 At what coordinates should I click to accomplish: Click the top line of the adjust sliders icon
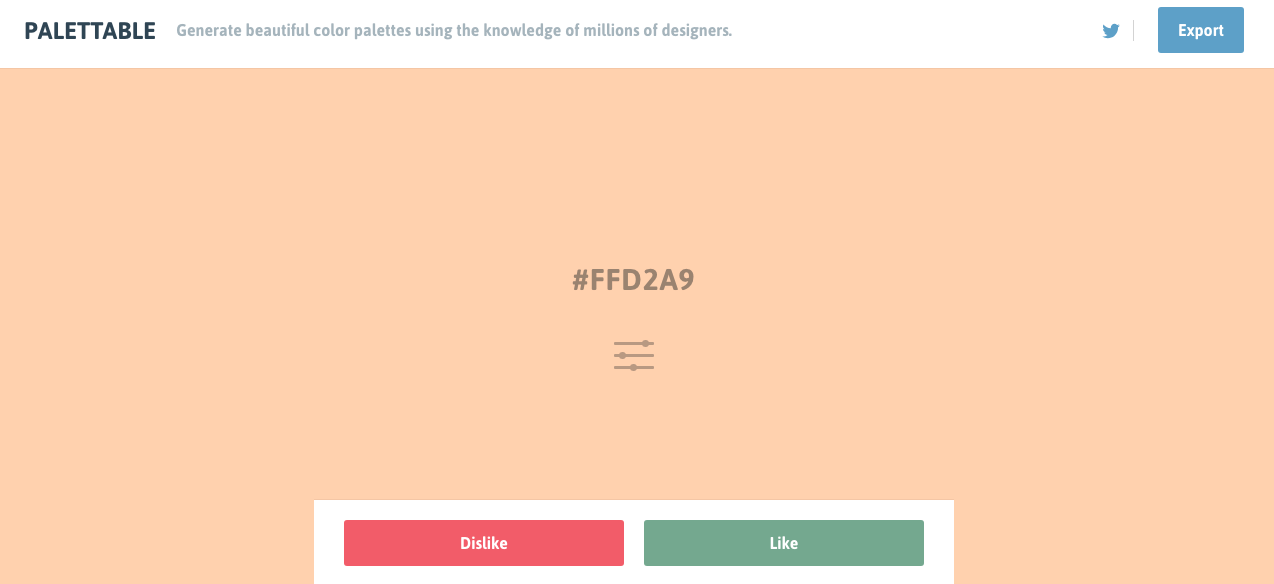tap(634, 344)
